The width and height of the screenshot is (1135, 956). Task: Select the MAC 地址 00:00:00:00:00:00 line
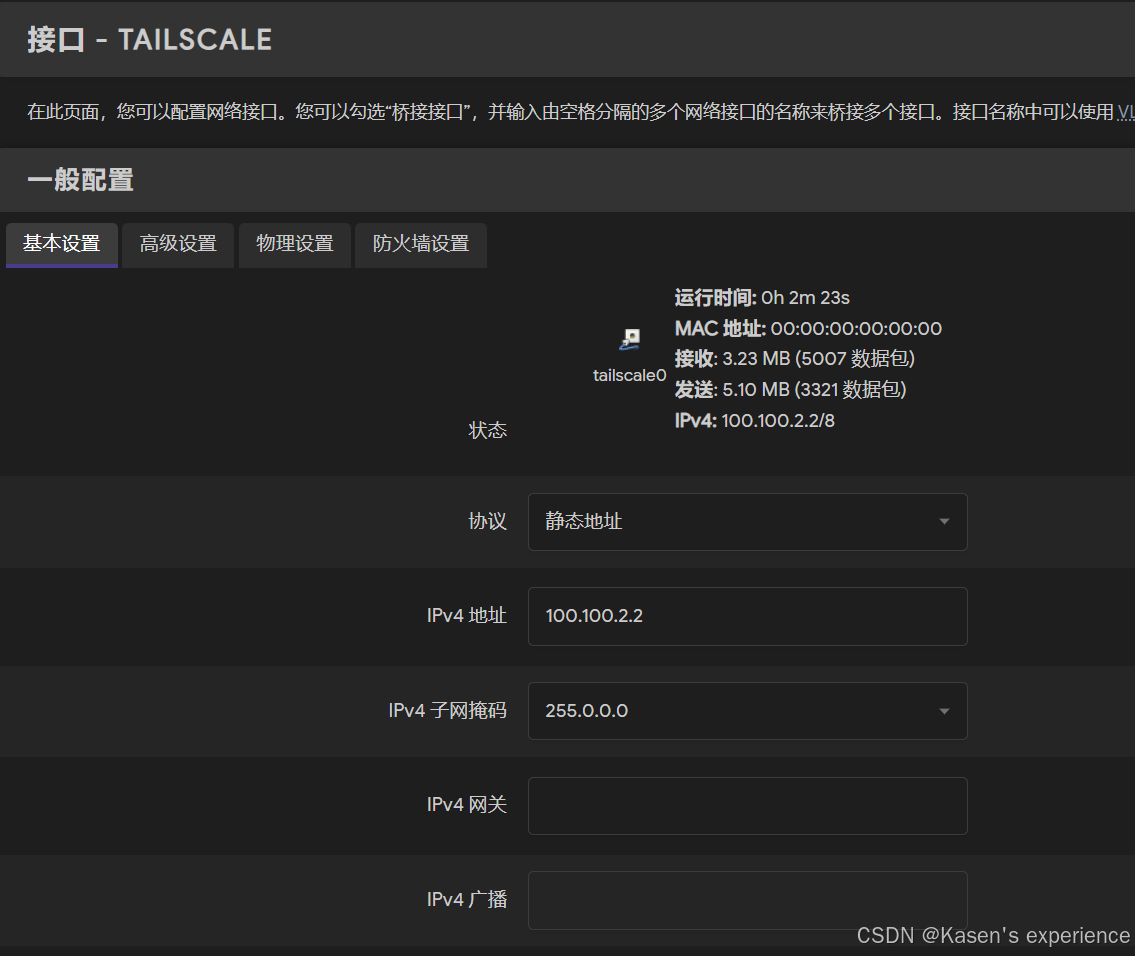pyautogui.click(x=809, y=329)
